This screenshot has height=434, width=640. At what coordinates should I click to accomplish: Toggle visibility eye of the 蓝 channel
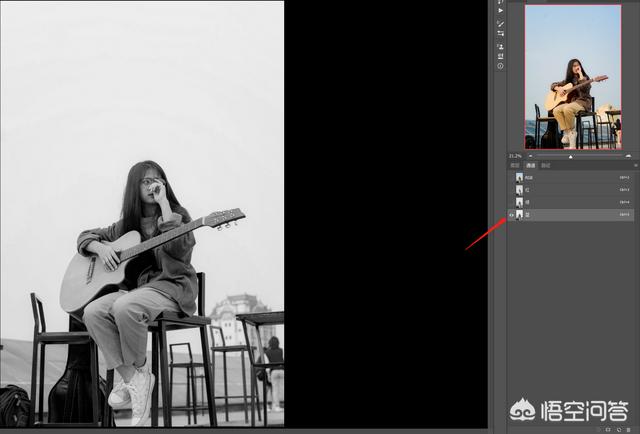[x=511, y=215]
